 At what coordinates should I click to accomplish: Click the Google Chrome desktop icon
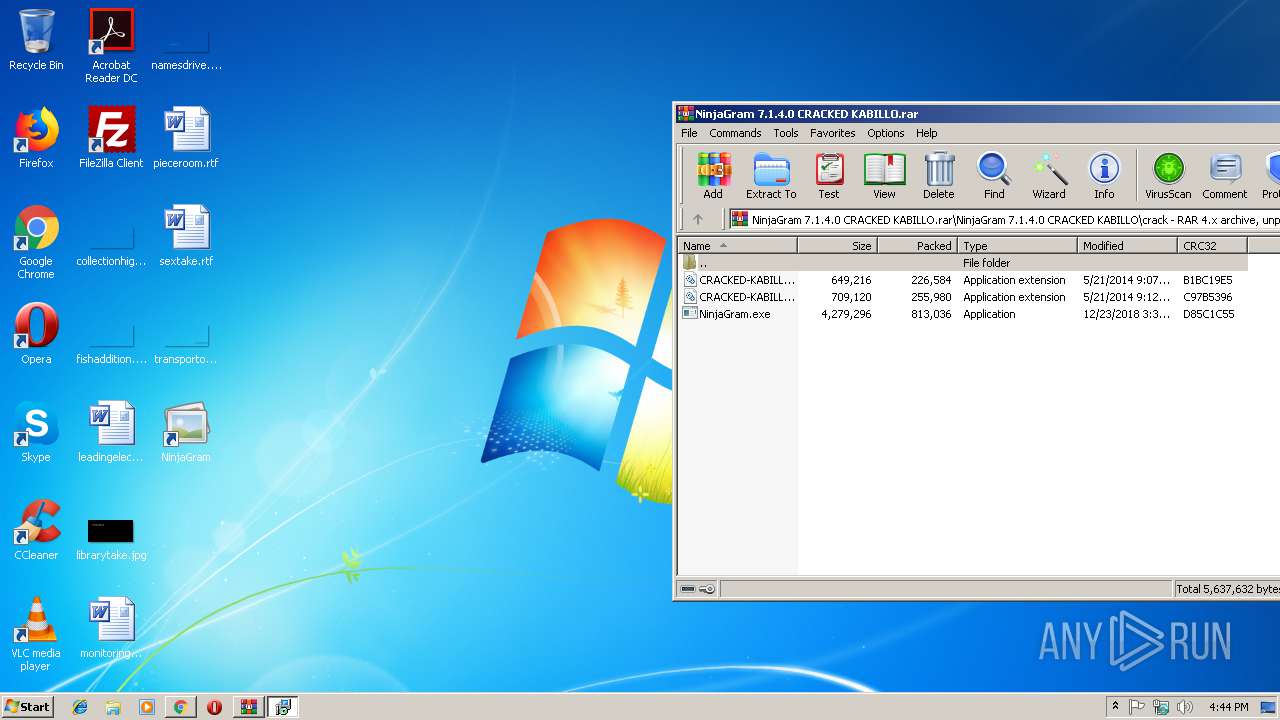click(x=36, y=242)
